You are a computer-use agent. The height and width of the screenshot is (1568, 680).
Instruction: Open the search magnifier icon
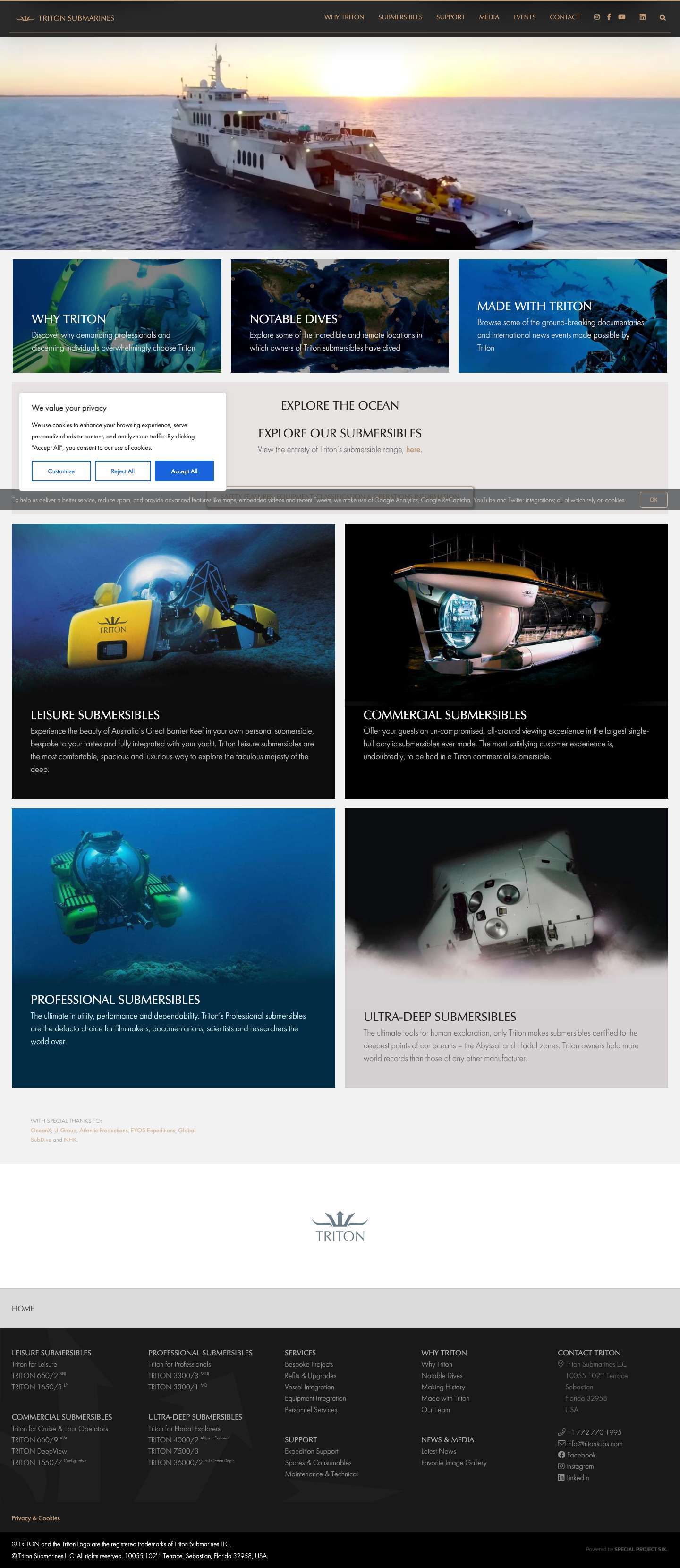tap(663, 17)
